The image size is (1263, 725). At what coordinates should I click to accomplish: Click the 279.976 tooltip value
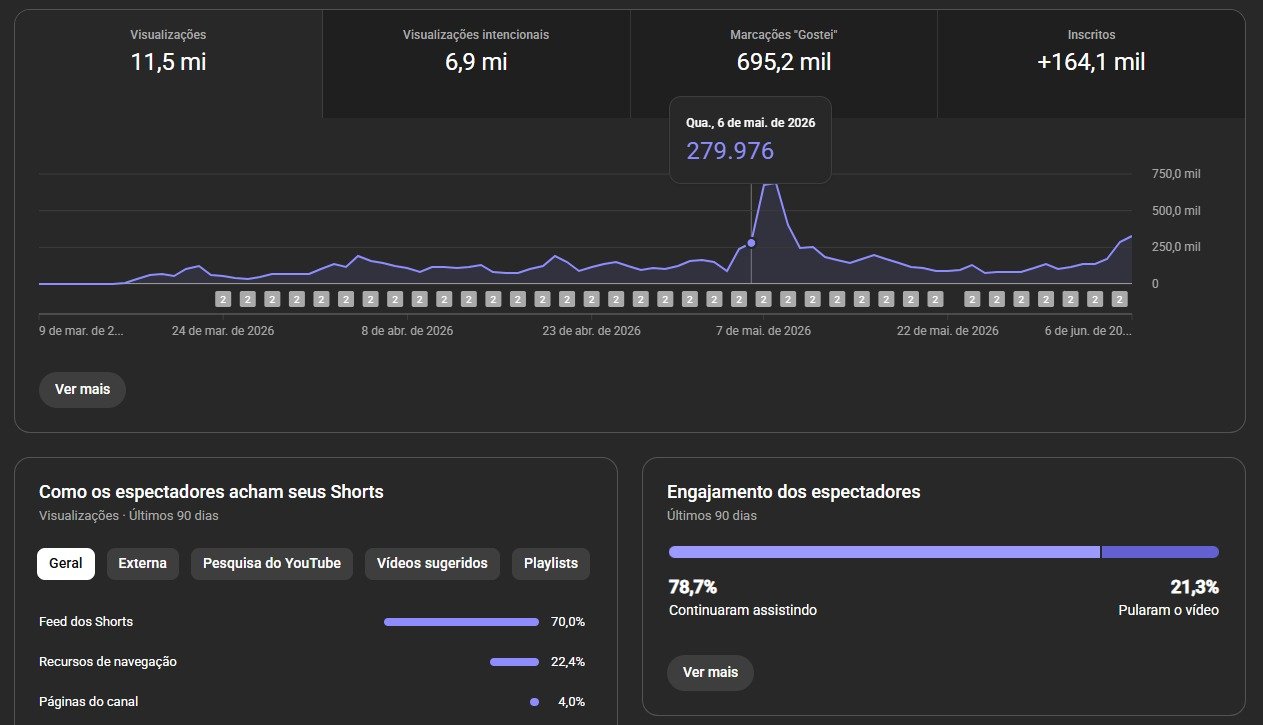(x=730, y=151)
